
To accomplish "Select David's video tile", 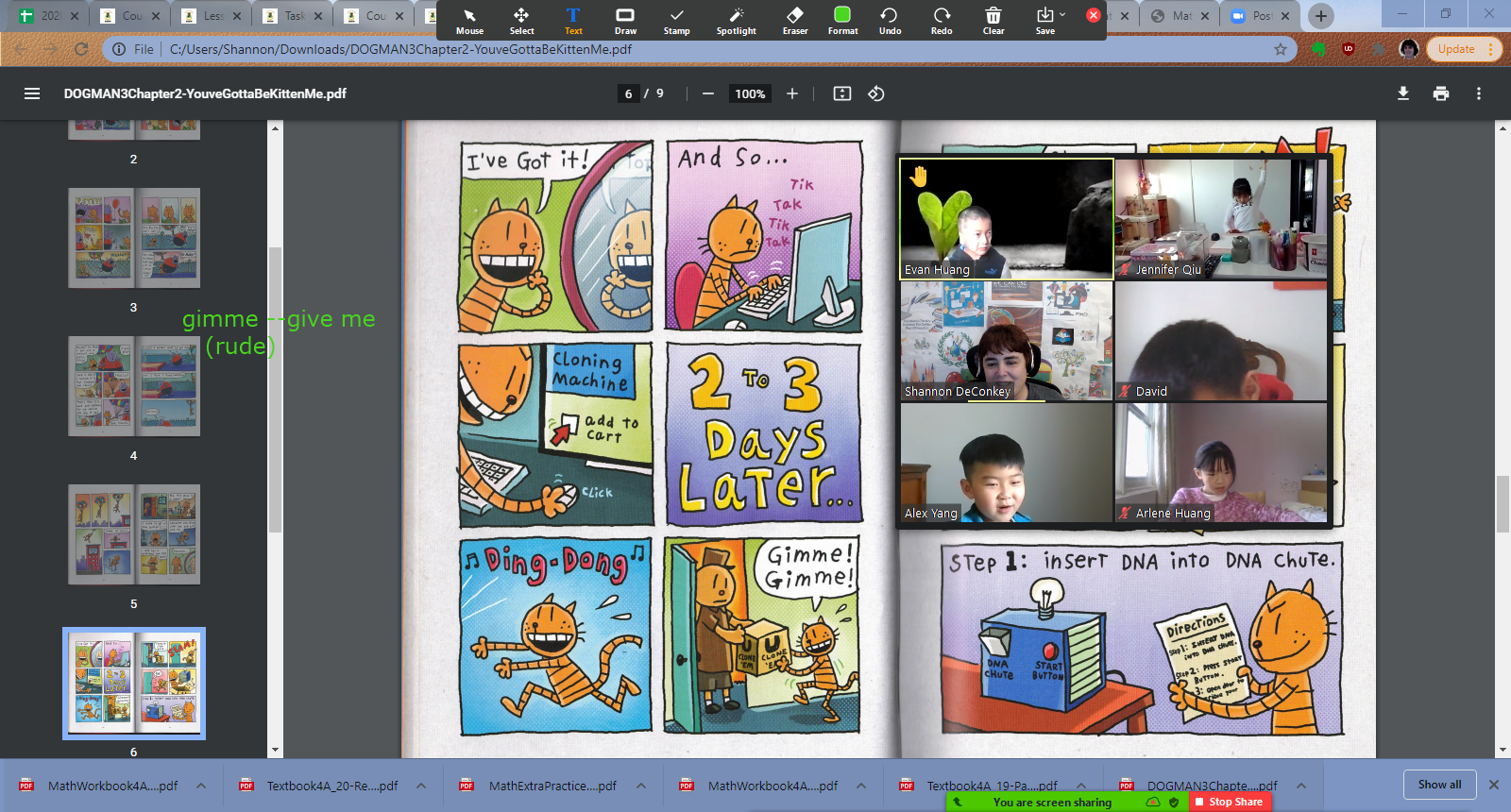I will (1221, 341).
